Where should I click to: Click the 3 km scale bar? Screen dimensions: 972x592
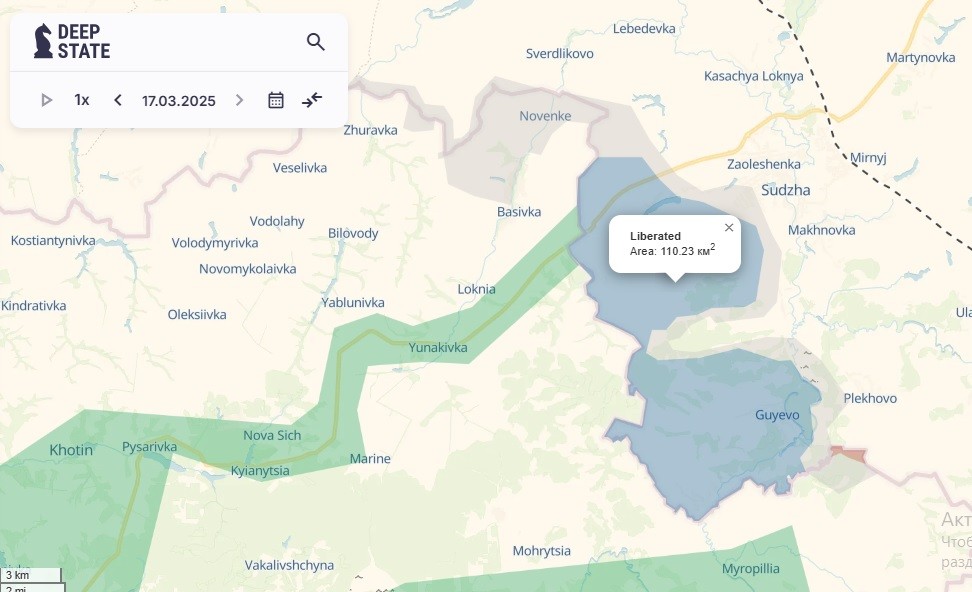pos(30,575)
